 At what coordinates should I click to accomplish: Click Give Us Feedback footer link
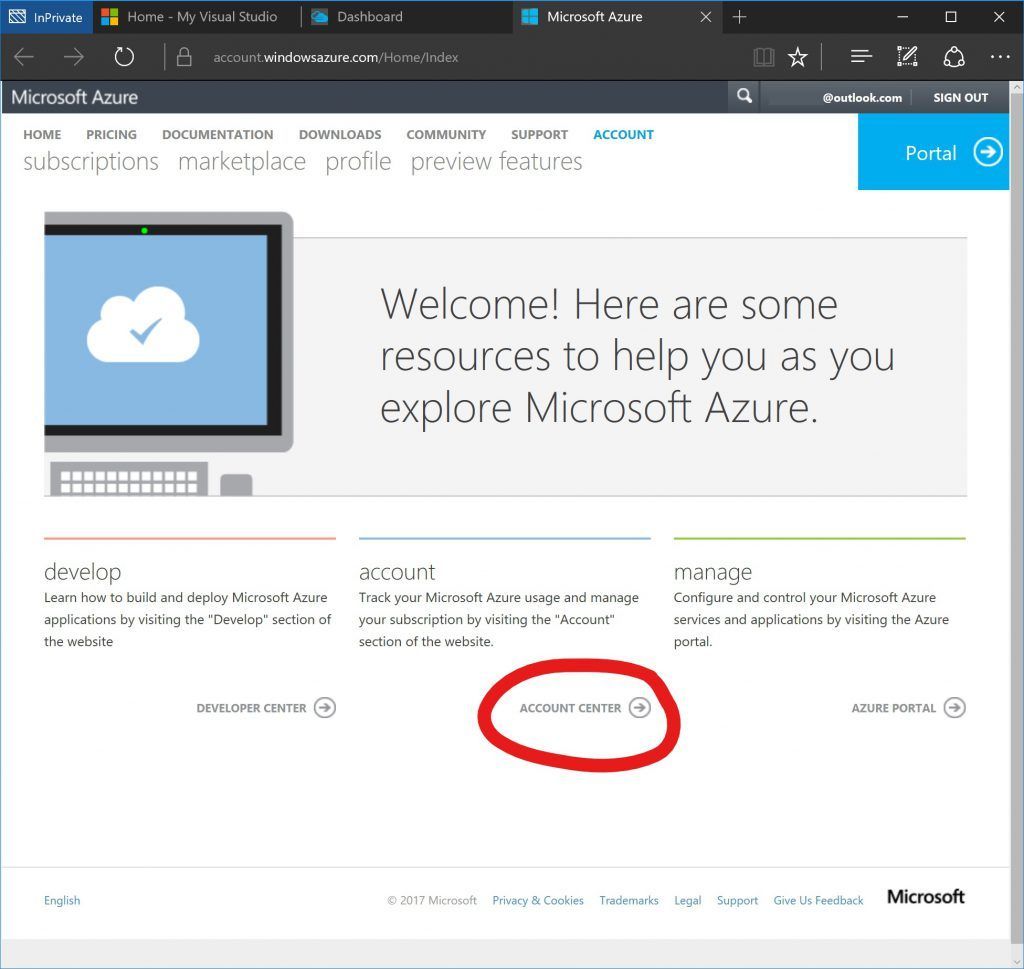pyautogui.click(x=818, y=900)
